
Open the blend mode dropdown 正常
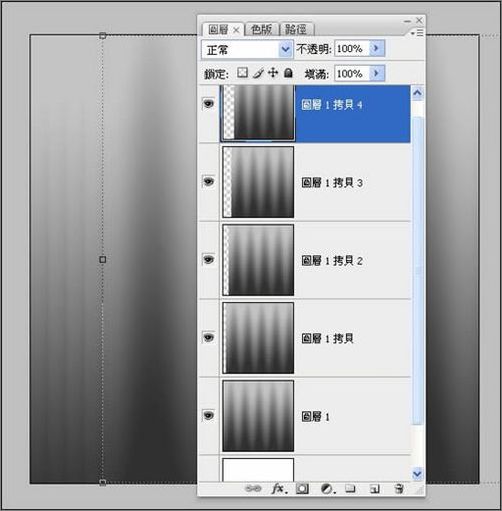coord(247,50)
